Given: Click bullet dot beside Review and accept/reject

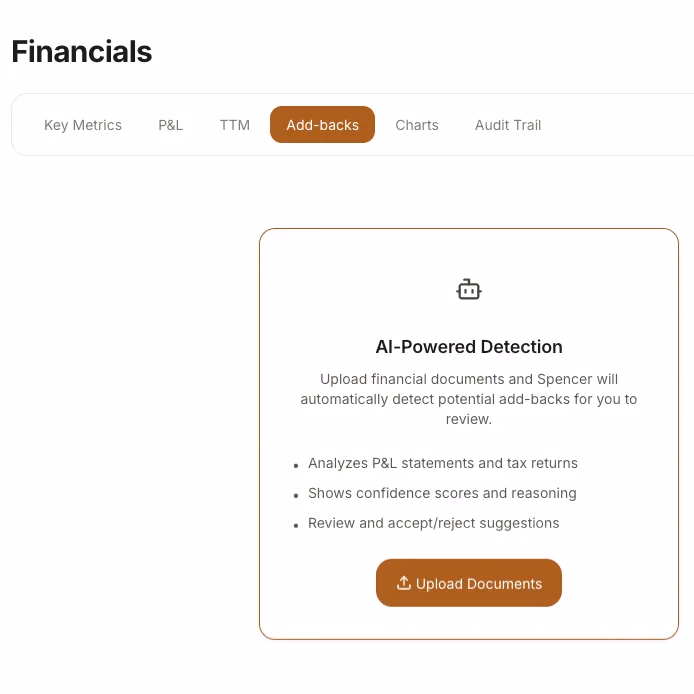Looking at the screenshot, I should [x=296, y=526].
